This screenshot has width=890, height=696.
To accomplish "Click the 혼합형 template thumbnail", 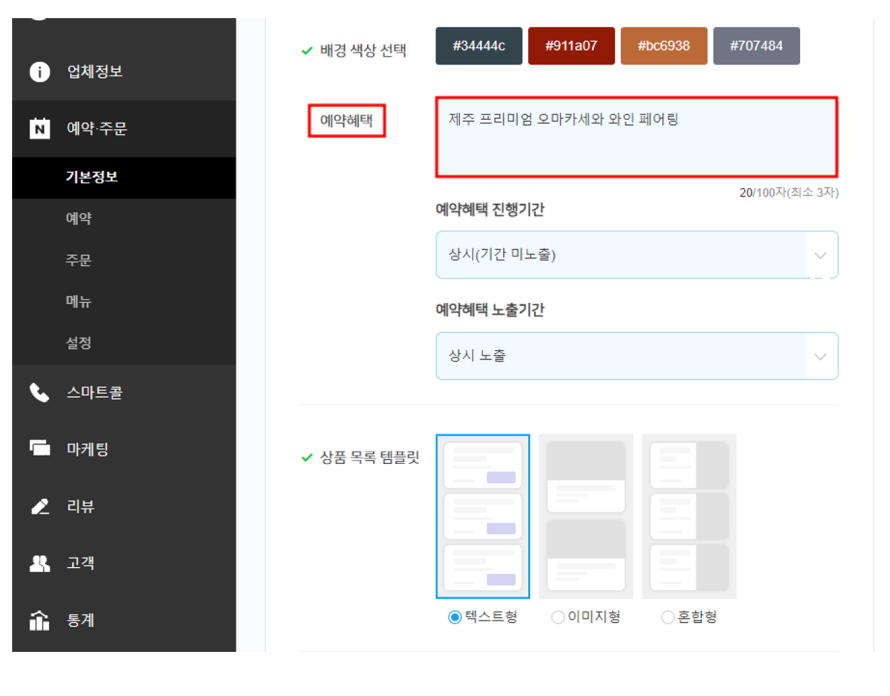I will click(689, 517).
